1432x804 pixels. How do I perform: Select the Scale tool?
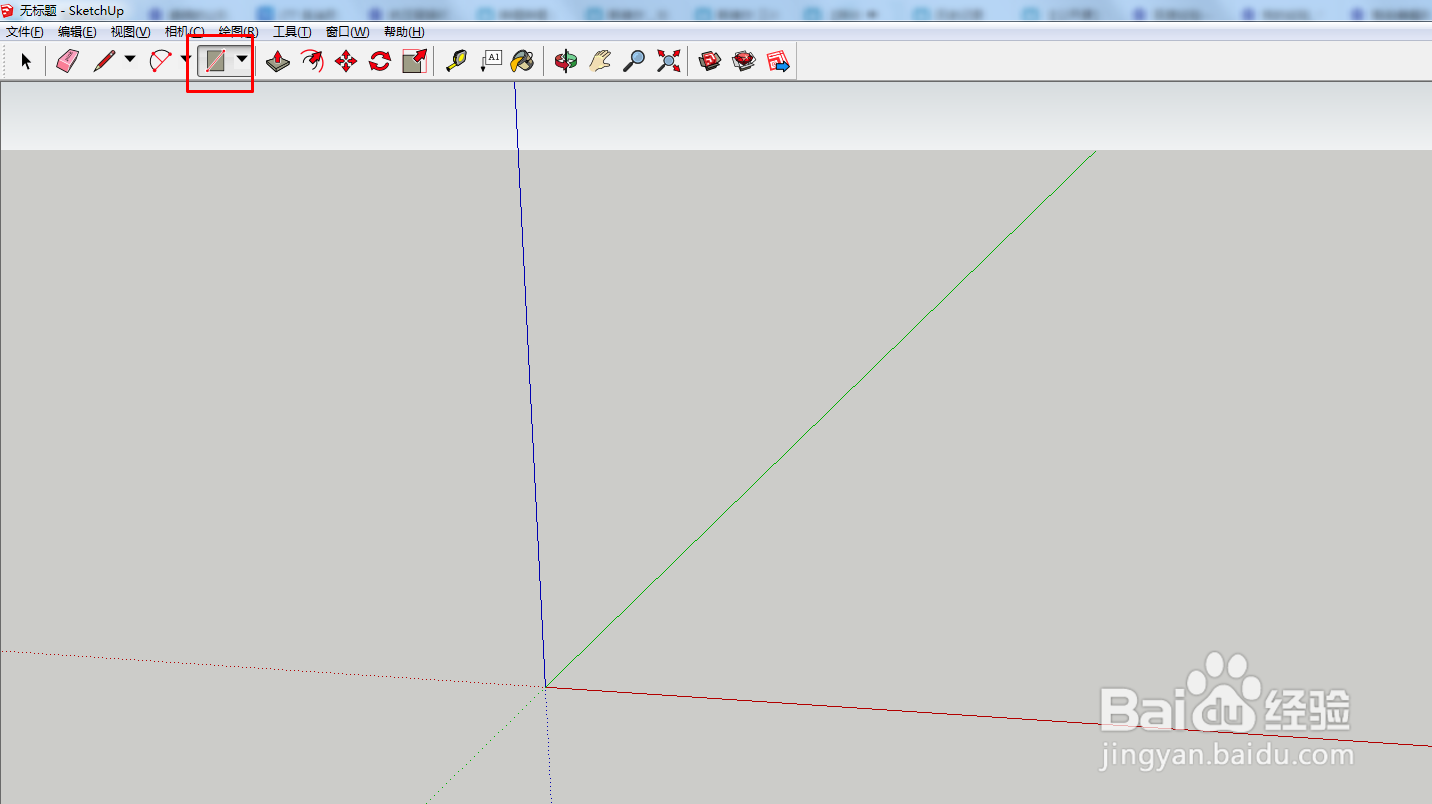pos(414,62)
